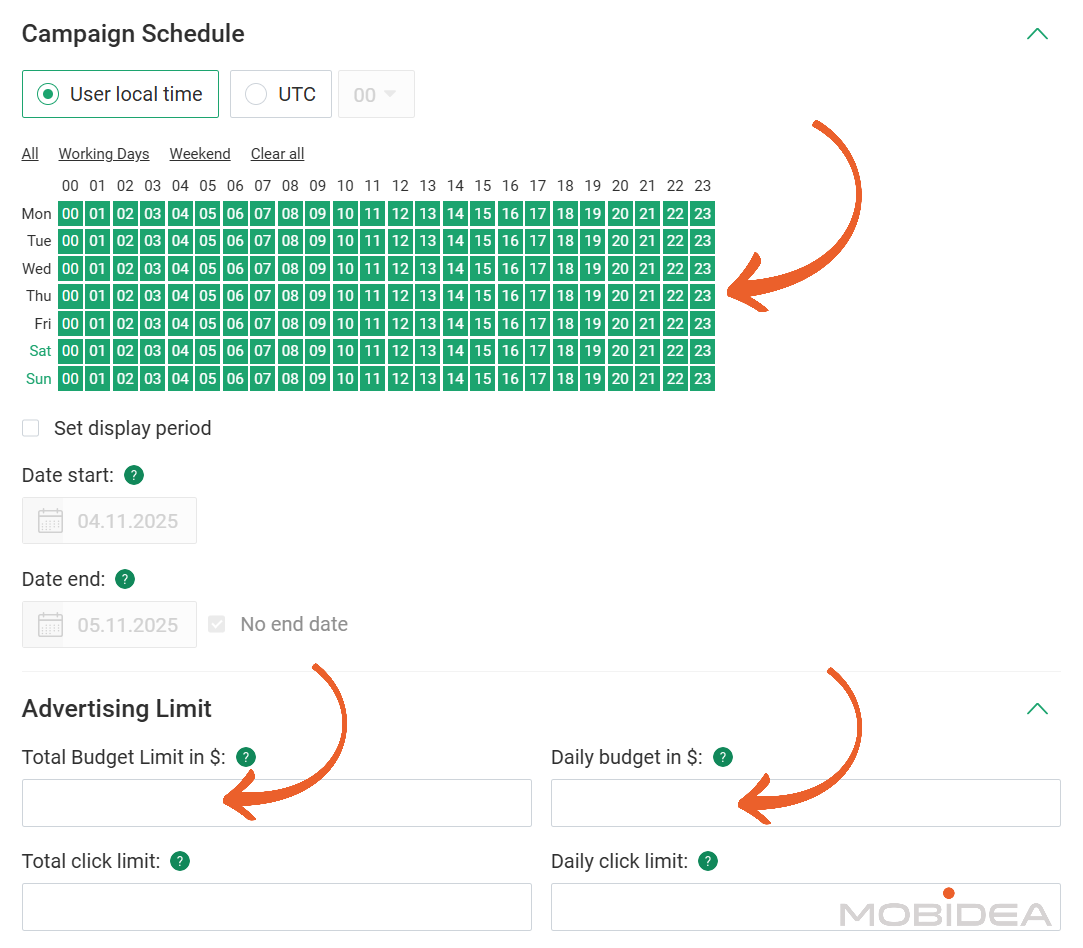Click the Daily click limit field
Viewport: 1083px width, 948px height.
[x=806, y=907]
